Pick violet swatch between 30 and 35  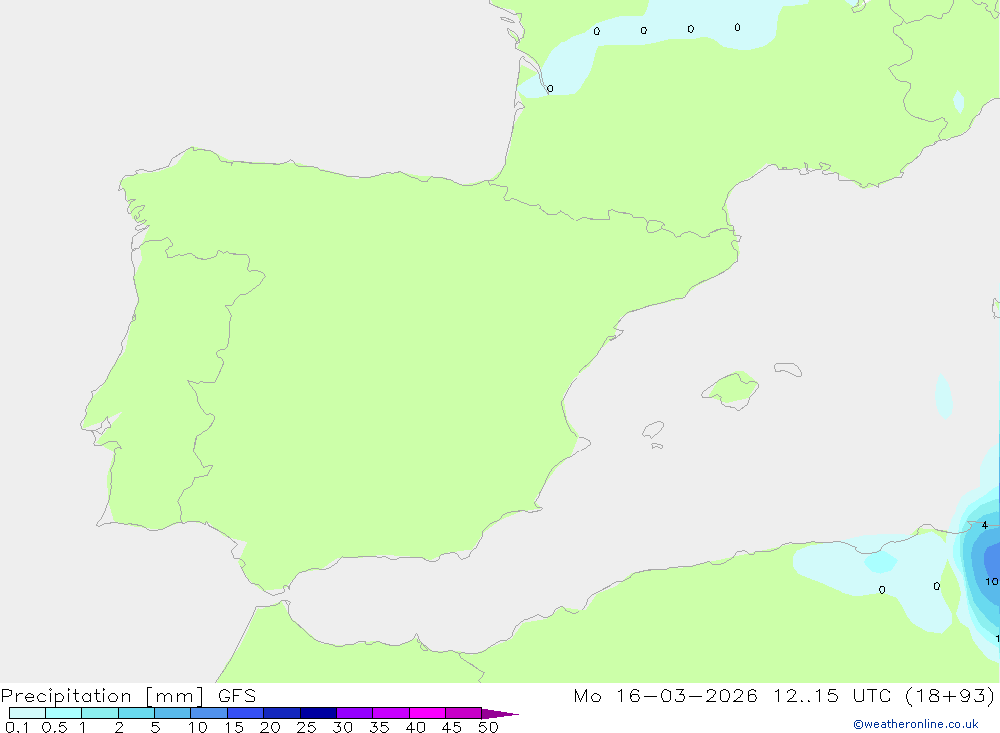coord(355,713)
